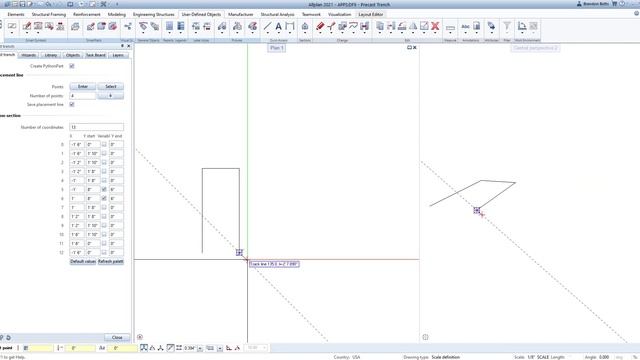Screen dimensions: 640x360
Task: Uncheck Variable checkbox in coordinate row 6
Action: (104, 198)
